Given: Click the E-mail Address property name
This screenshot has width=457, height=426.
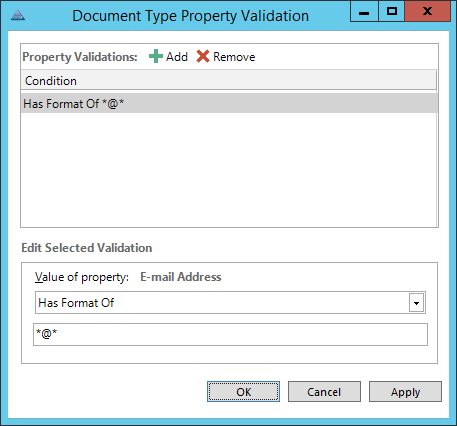Looking at the screenshot, I should pyautogui.click(x=181, y=277).
